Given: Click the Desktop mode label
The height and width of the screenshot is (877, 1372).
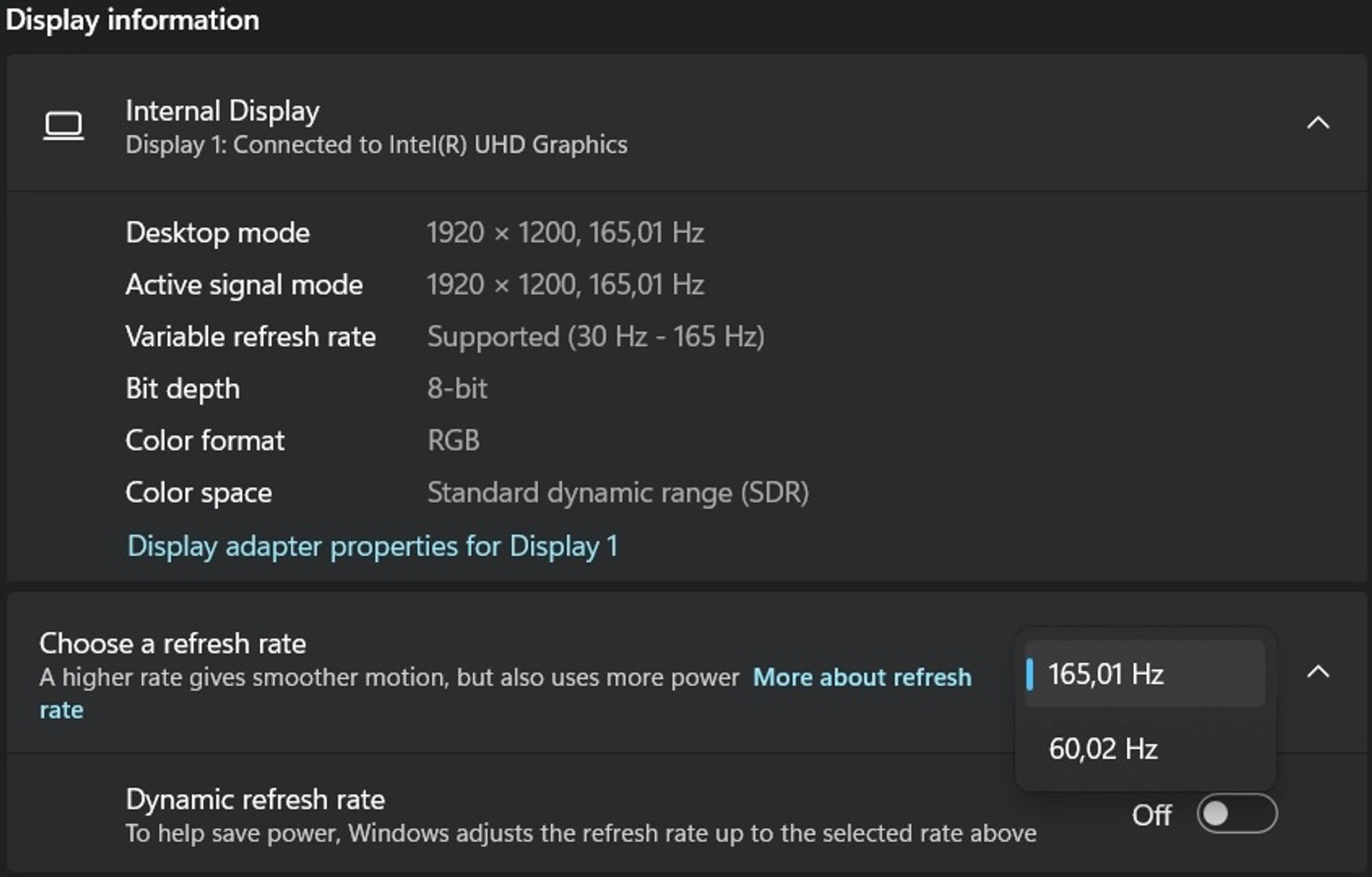Looking at the screenshot, I should 217,233.
